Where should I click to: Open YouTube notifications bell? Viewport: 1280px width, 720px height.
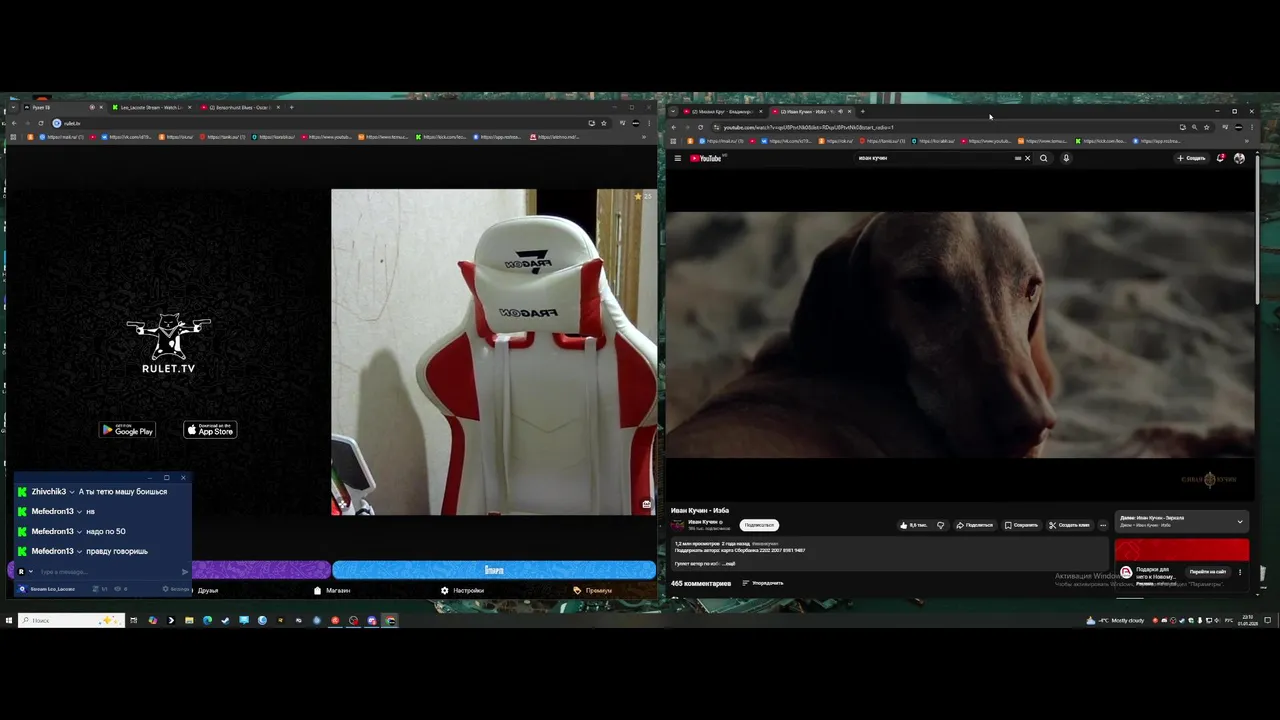coord(1220,158)
